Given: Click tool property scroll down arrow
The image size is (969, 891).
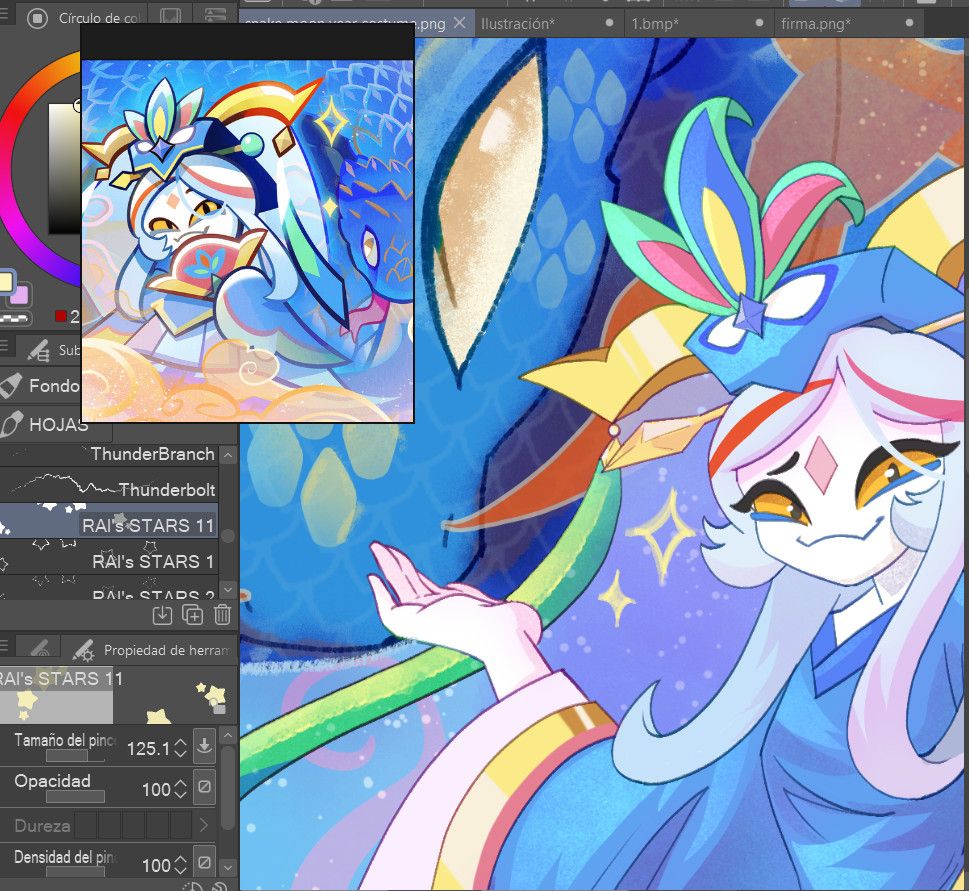Looking at the screenshot, I should pyautogui.click(x=228, y=868).
